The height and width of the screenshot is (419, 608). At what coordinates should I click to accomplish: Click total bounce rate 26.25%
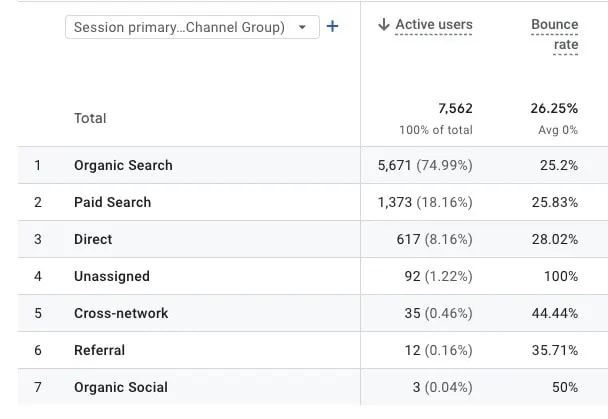[x=554, y=109]
